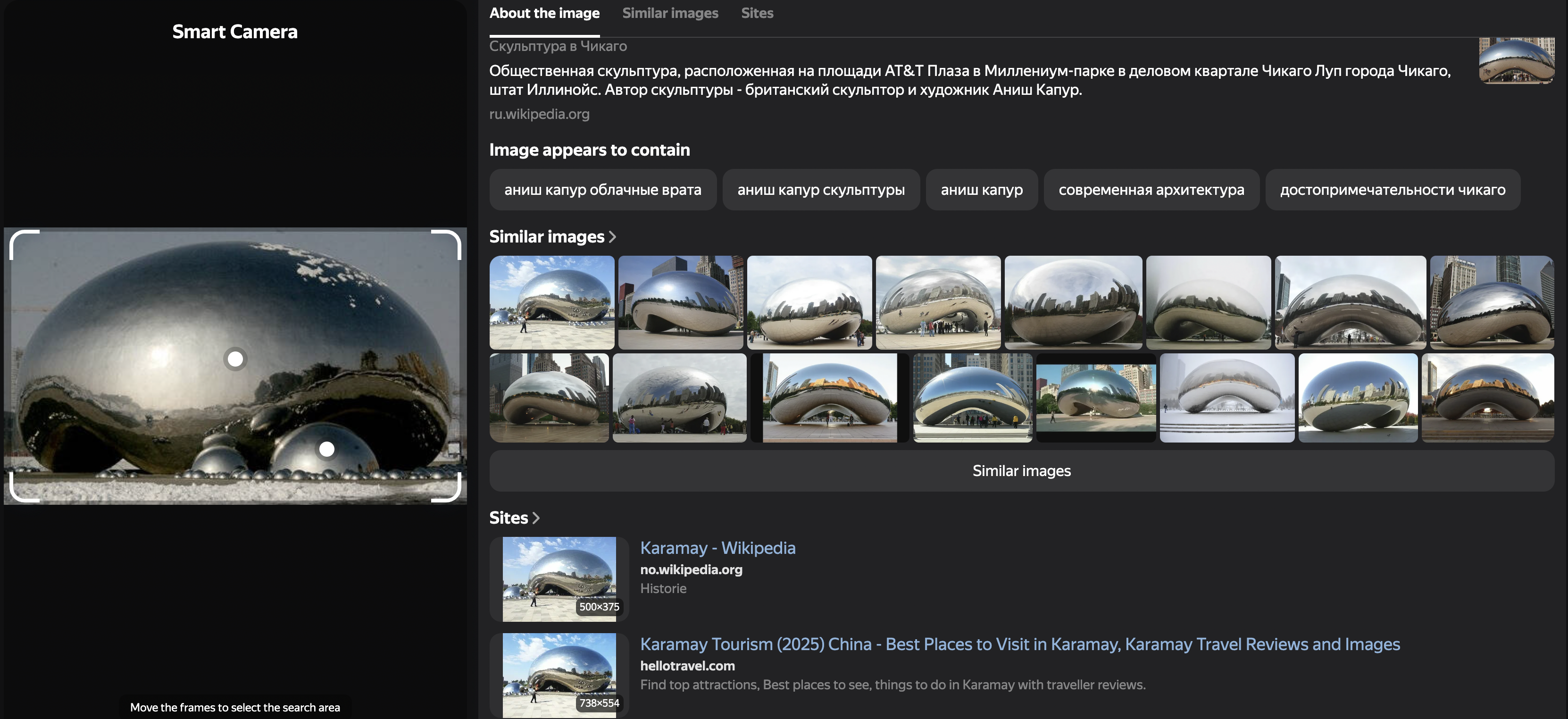
Task: Select the 'современная архитектура' tag chip
Action: (1151, 190)
